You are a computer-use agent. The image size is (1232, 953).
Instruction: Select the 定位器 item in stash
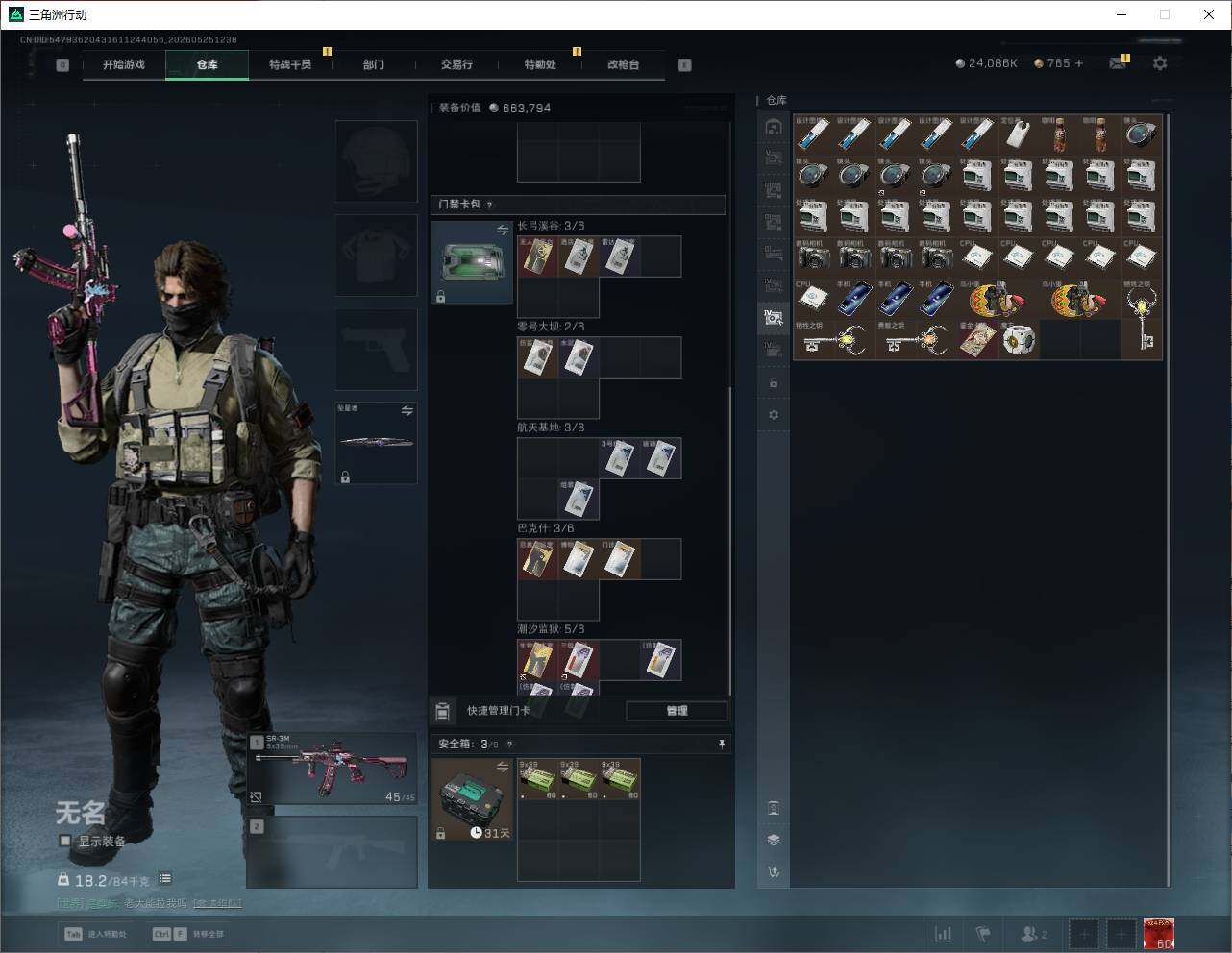click(x=1019, y=134)
